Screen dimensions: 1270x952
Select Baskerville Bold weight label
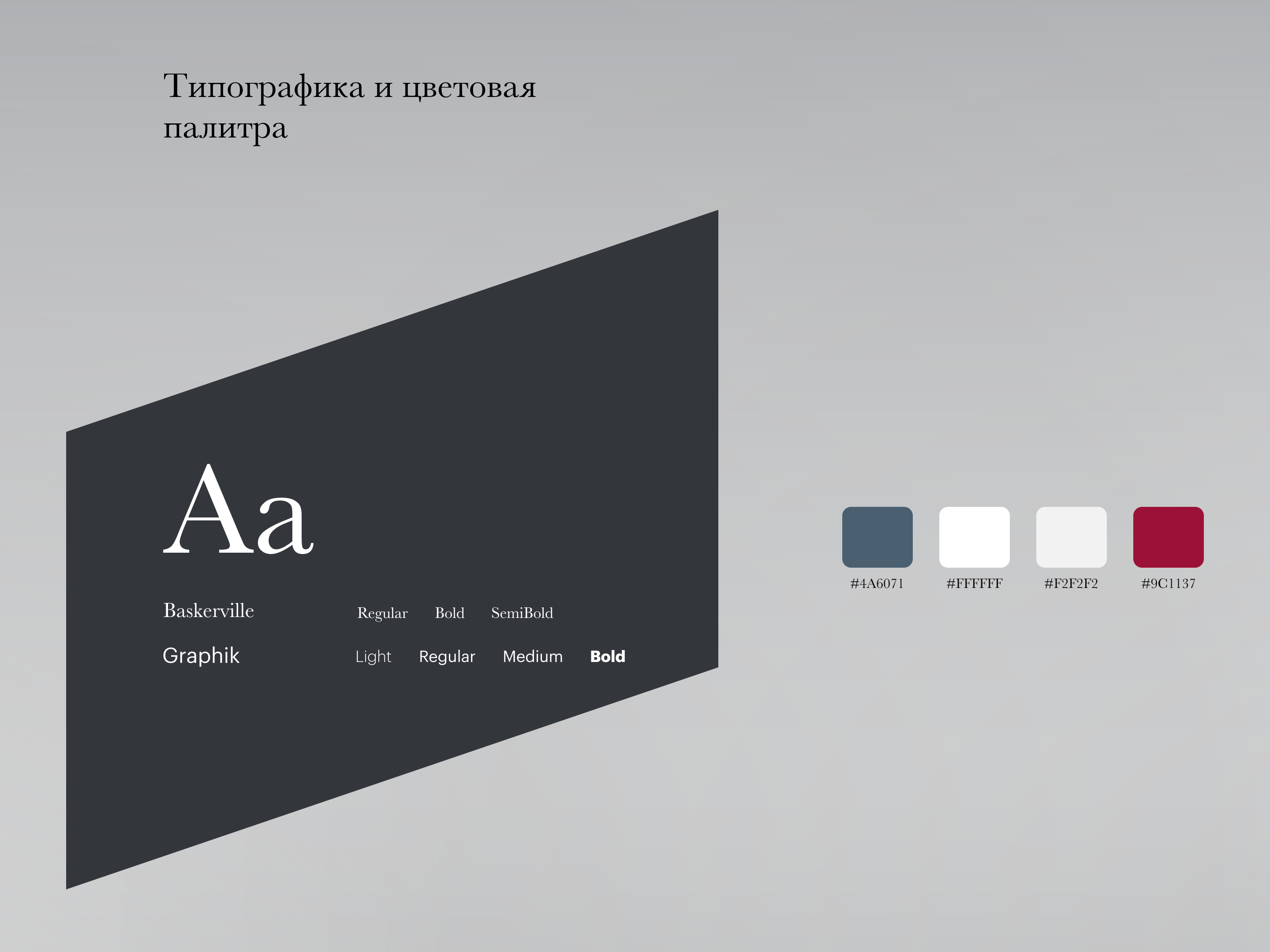(449, 613)
